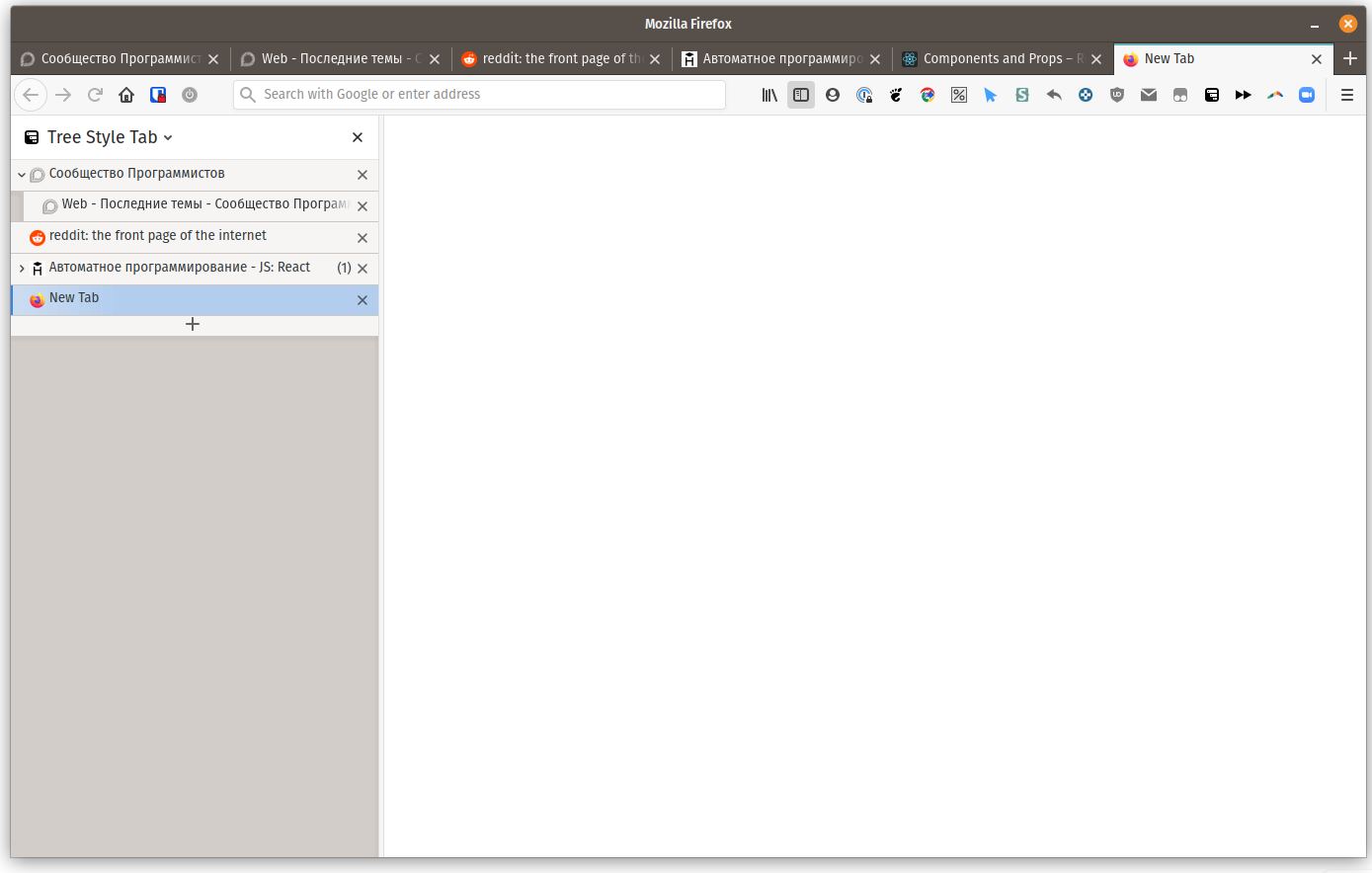This screenshot has width=1372, height=873.
Task: Close Сообщество Программистов in sidebar
Action: pyautogui.click(x=363, y=175)
